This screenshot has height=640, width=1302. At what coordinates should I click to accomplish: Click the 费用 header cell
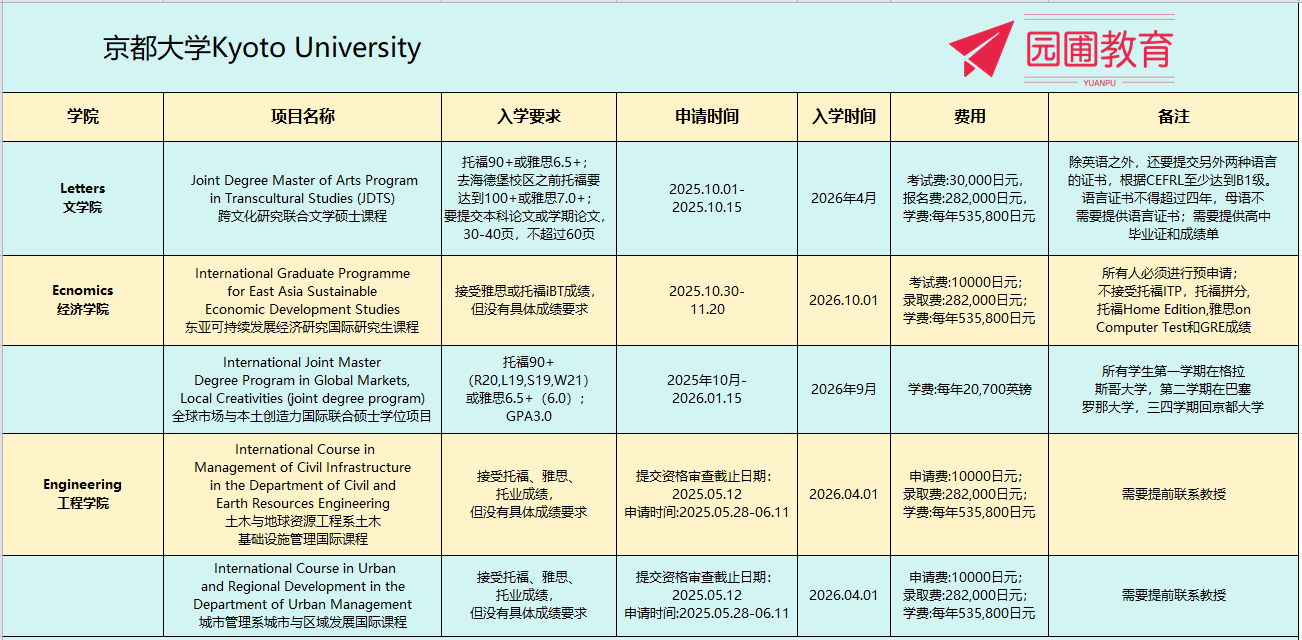pos(969,117)
